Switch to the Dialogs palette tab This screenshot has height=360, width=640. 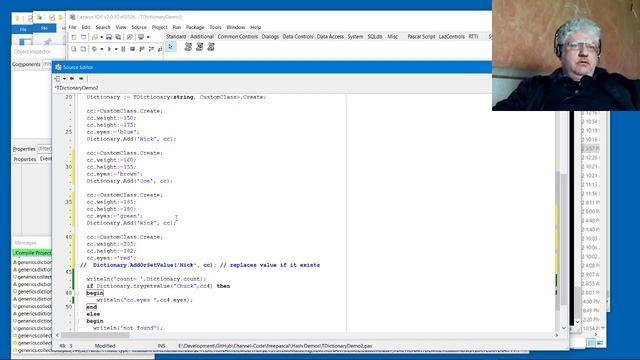click(x=270, y=37)
